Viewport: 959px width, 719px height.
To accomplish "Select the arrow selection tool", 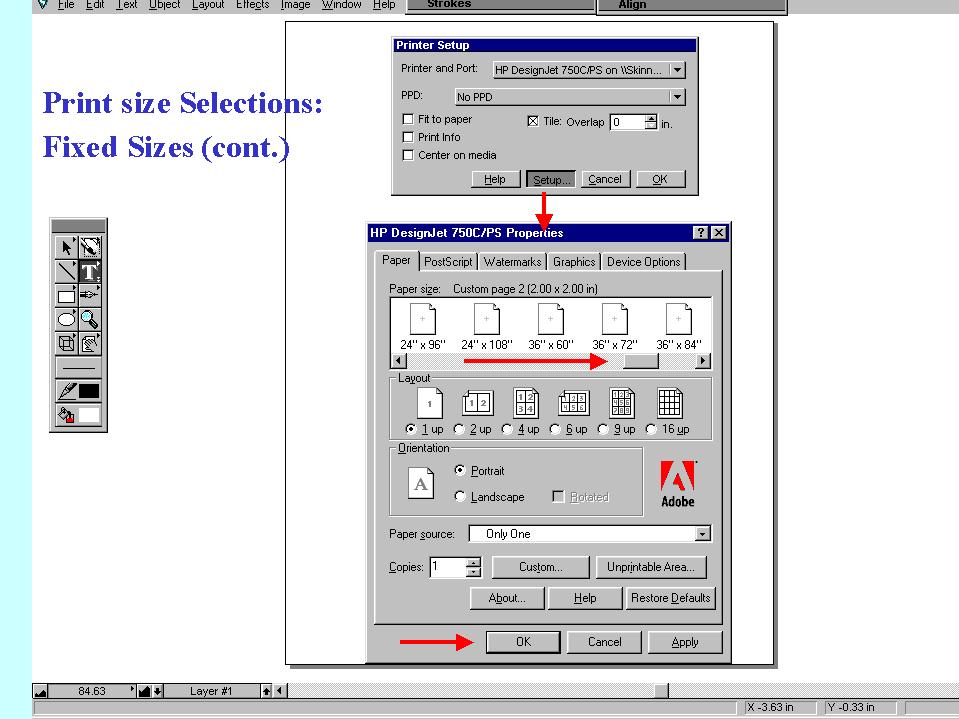I will (66, 248).
